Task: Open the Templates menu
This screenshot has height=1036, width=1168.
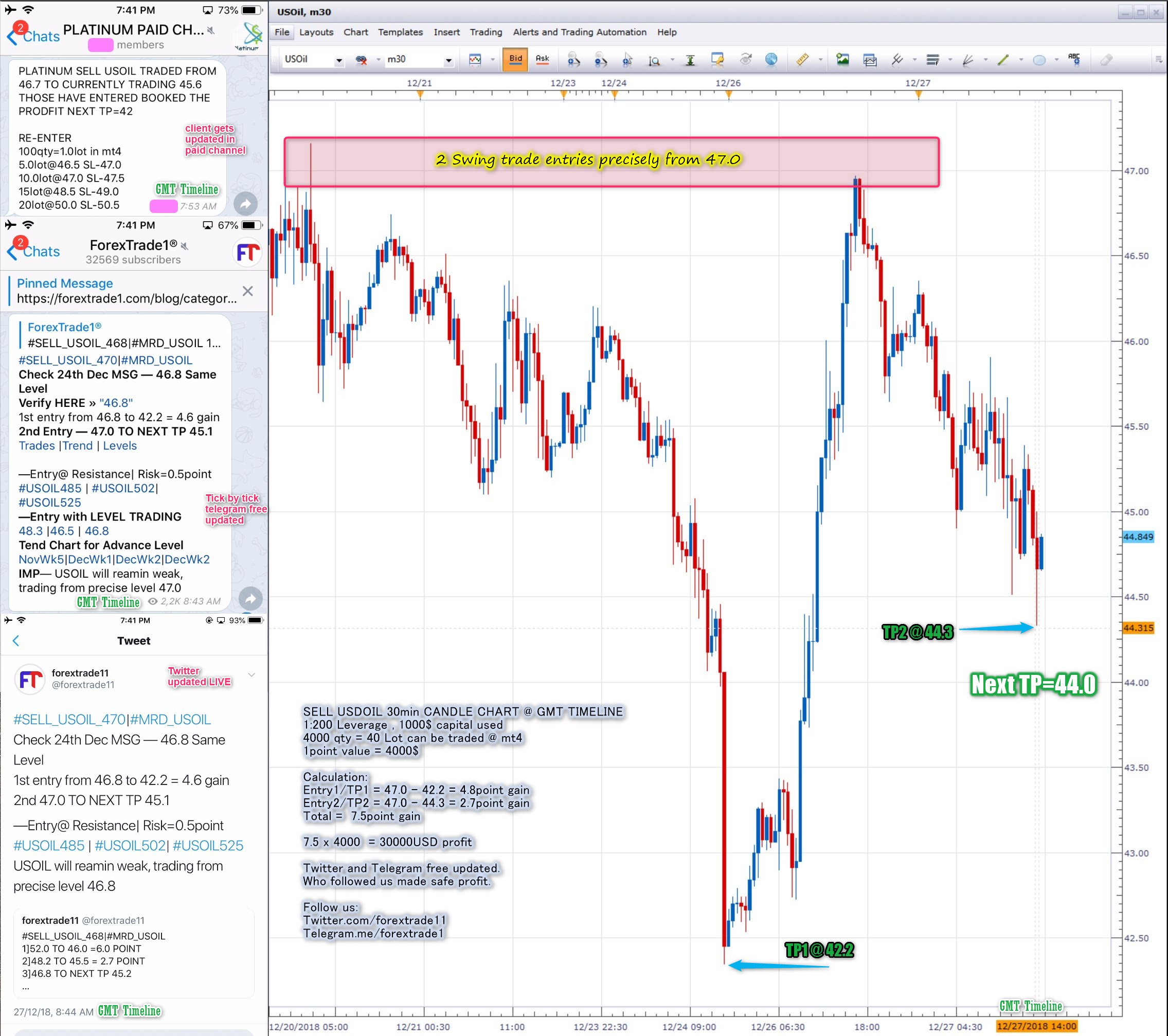Action: [x=400, y=32]
